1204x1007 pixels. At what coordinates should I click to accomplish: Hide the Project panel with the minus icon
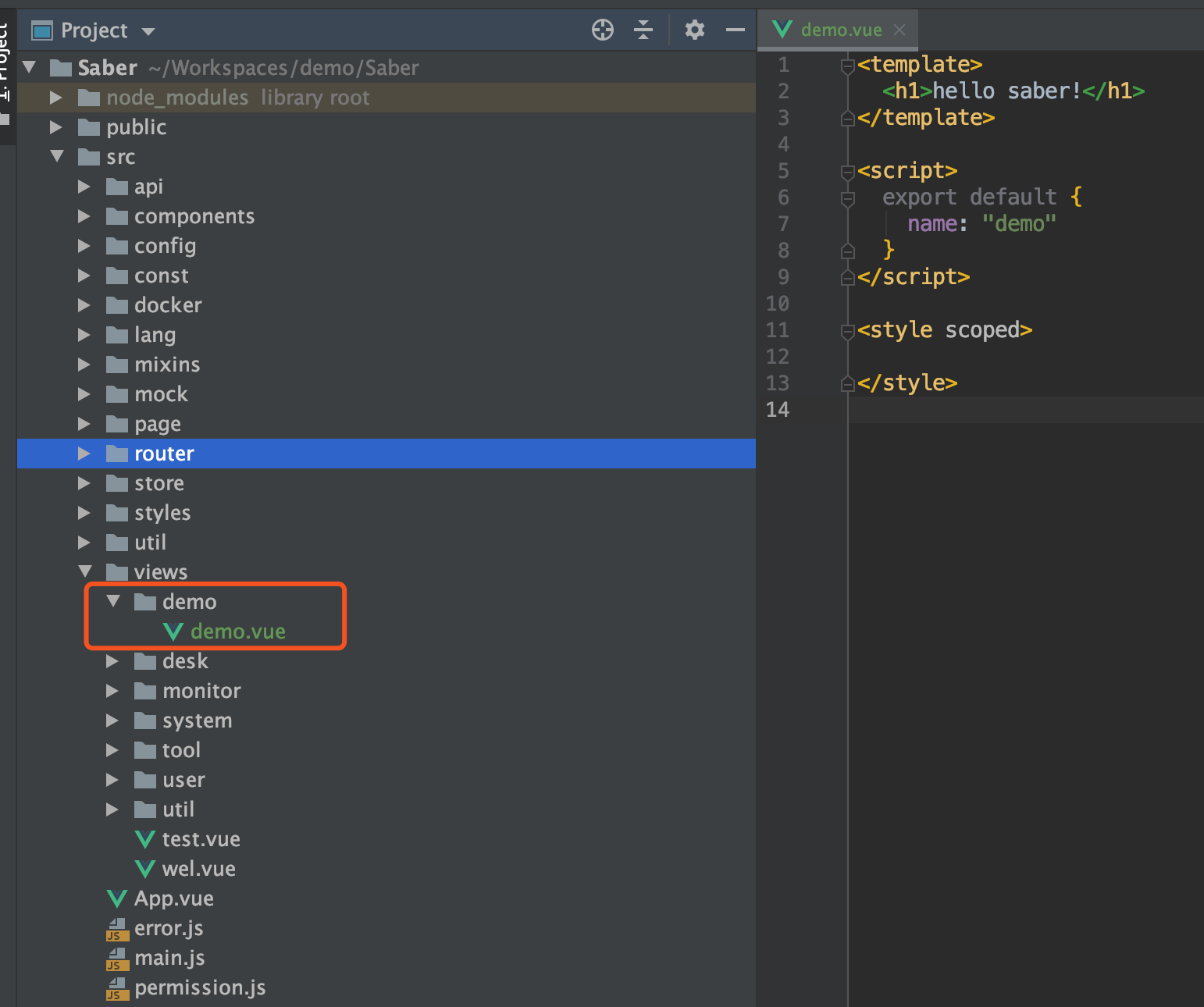click(x=736, y=30)
